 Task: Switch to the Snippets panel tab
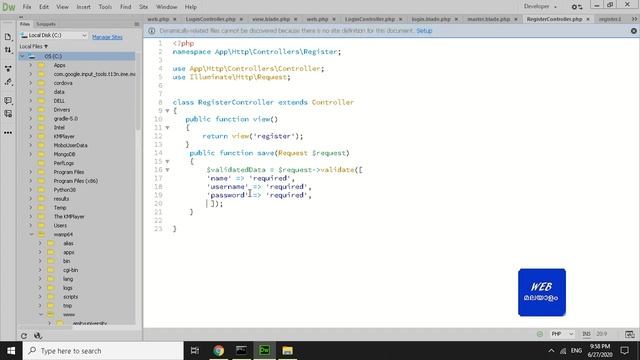point(46,24)
